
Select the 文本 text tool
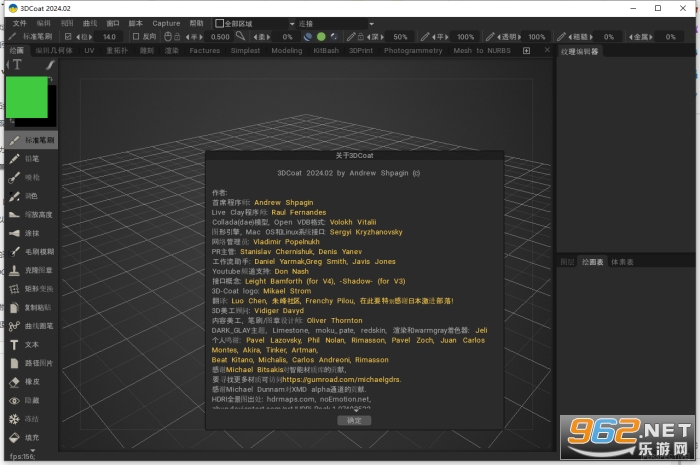[x=31, y=345]
